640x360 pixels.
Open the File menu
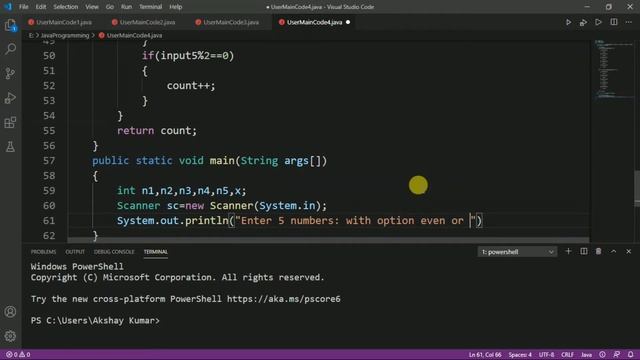(24, 7)
